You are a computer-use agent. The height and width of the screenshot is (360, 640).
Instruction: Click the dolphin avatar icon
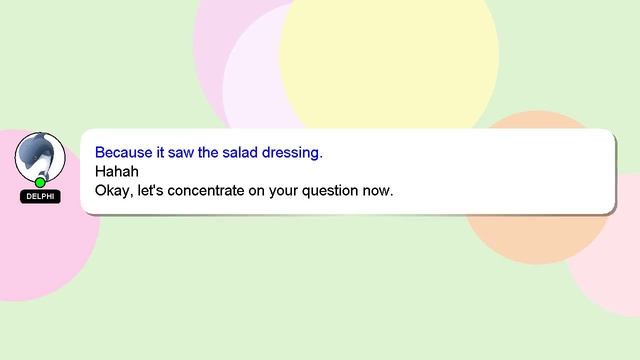coord(40,157)
